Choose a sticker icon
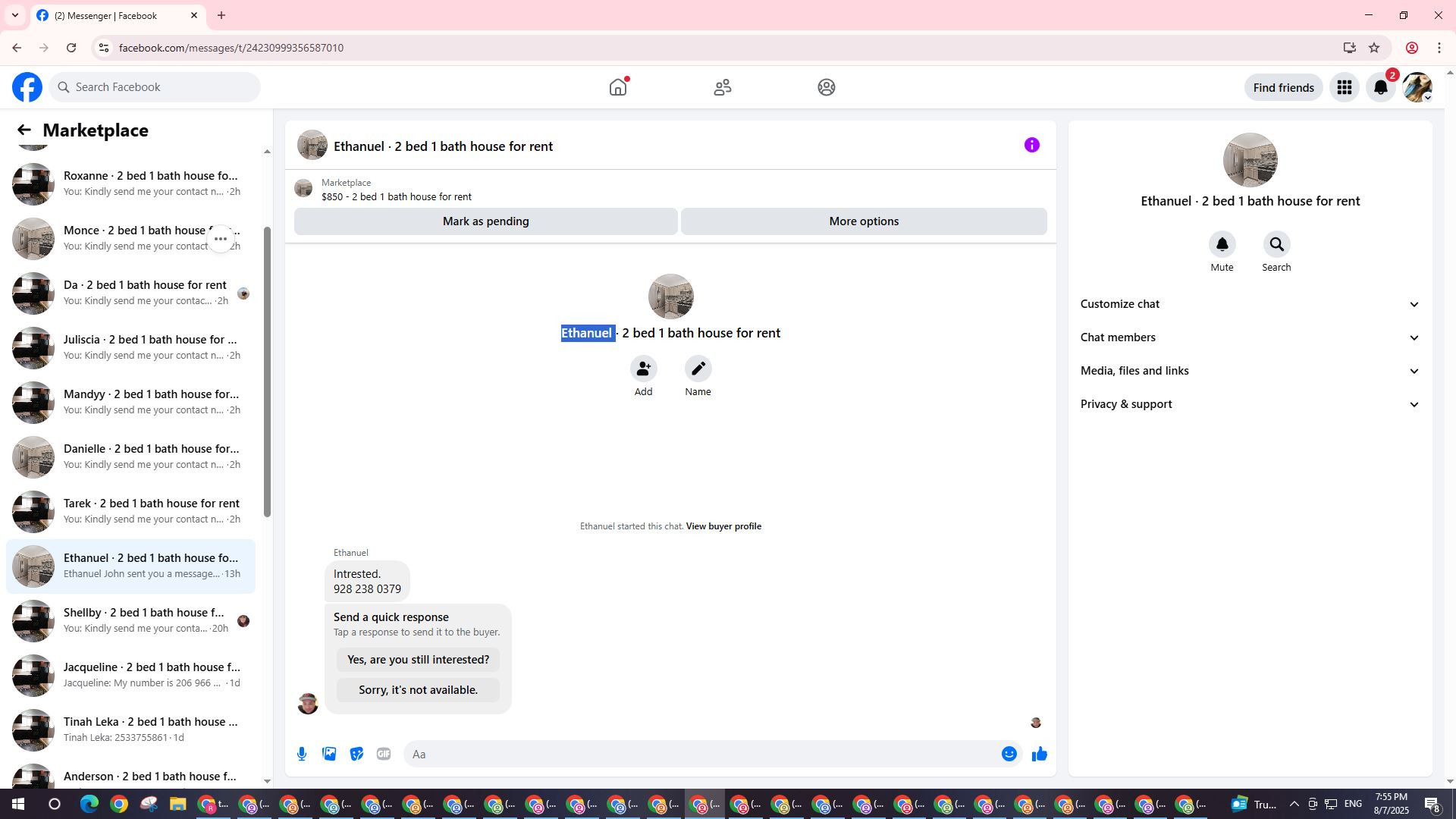This screenshot has width=1456, height=819. pyautogui.click(x=356, y=754)
